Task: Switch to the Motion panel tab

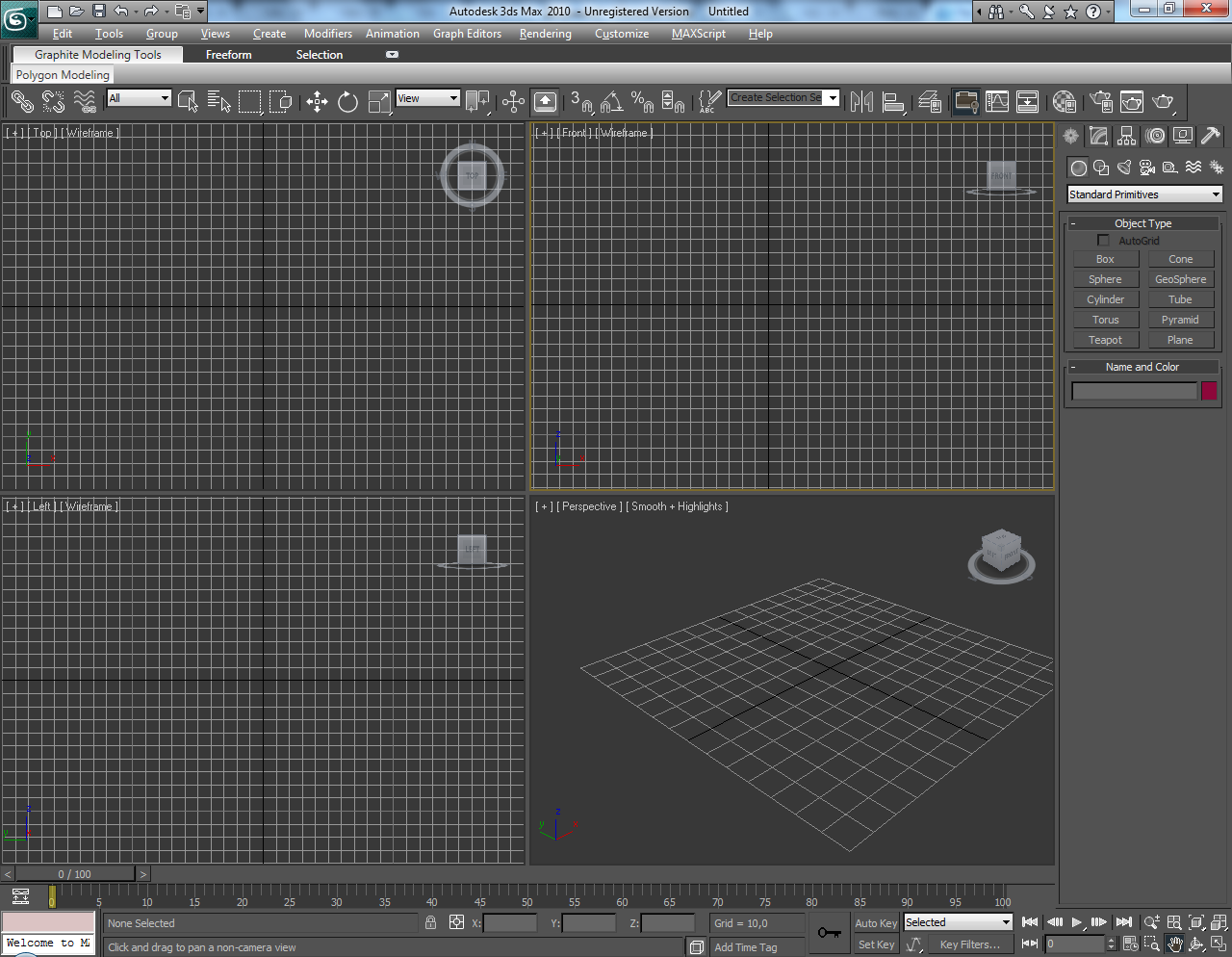Action: point(1155,136)
